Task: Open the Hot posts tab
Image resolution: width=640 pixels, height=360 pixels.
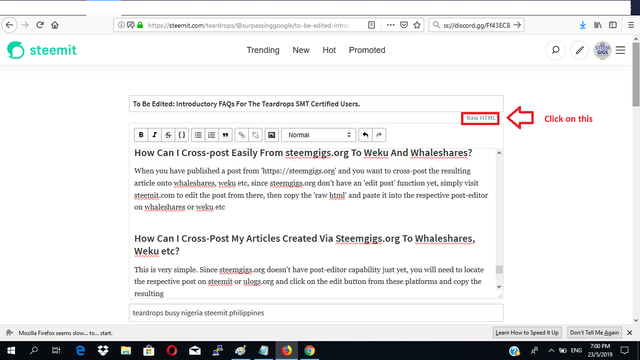Action: pos(329,50)
